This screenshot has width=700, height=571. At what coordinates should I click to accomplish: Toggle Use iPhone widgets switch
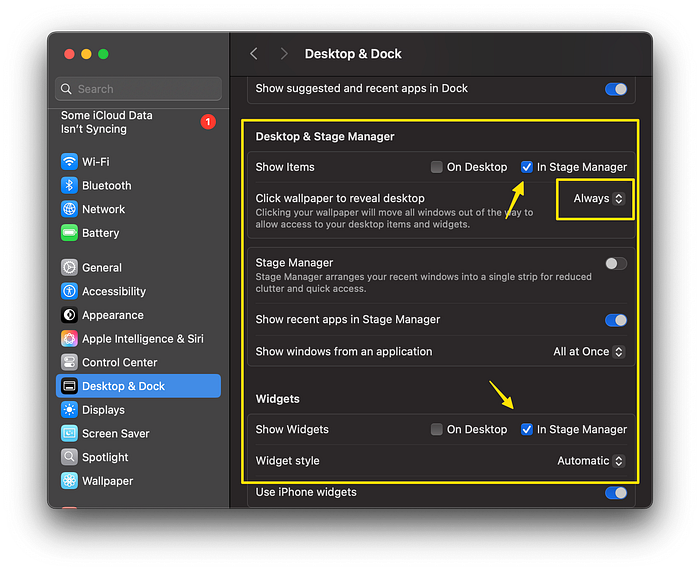point(616,492)
